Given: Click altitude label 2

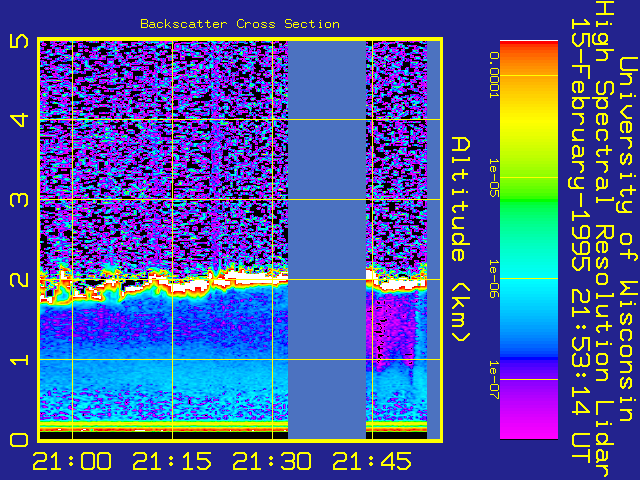Looking at the screenshot, I should [19, 280].
